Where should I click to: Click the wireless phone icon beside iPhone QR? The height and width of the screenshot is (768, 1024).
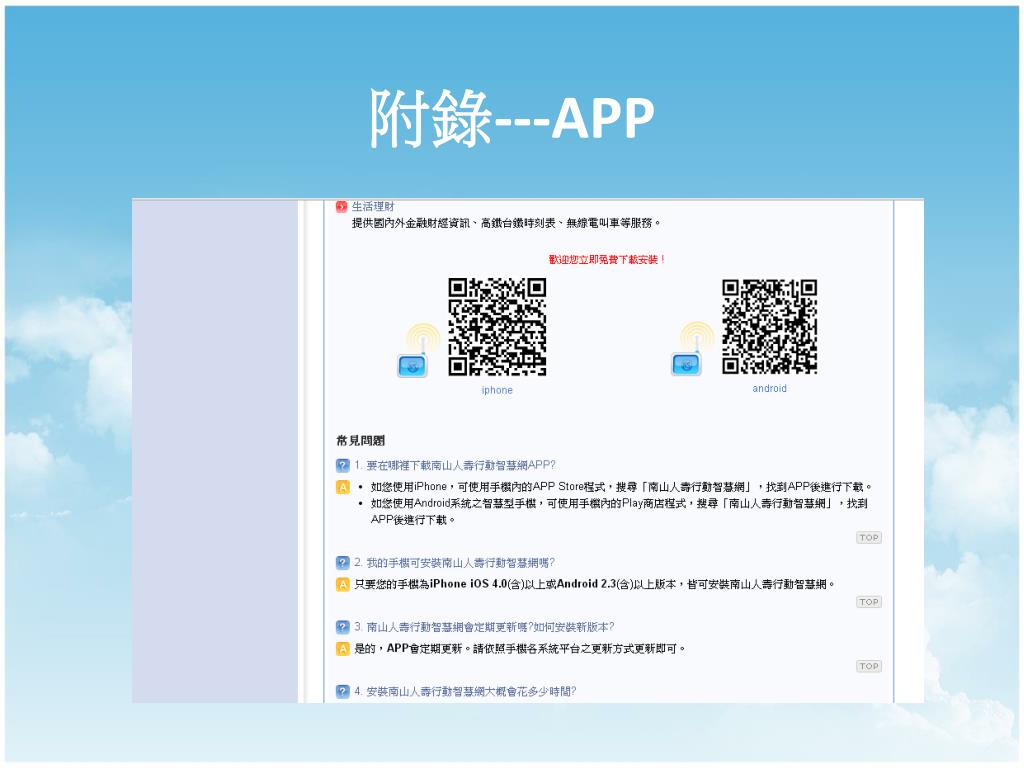tap(417, 351)
